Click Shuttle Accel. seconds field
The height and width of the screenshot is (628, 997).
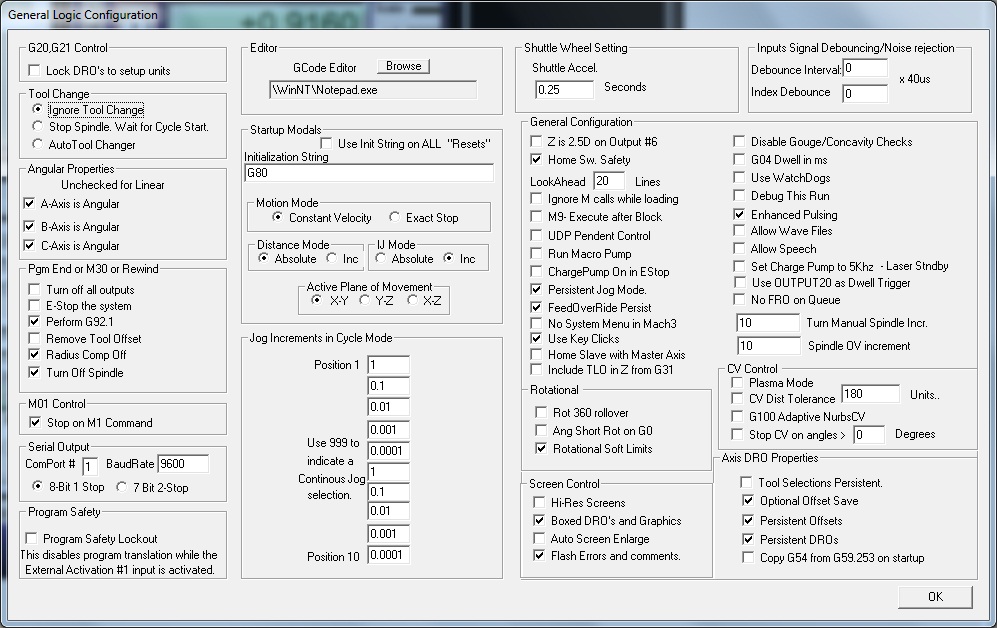coord(565,90)
